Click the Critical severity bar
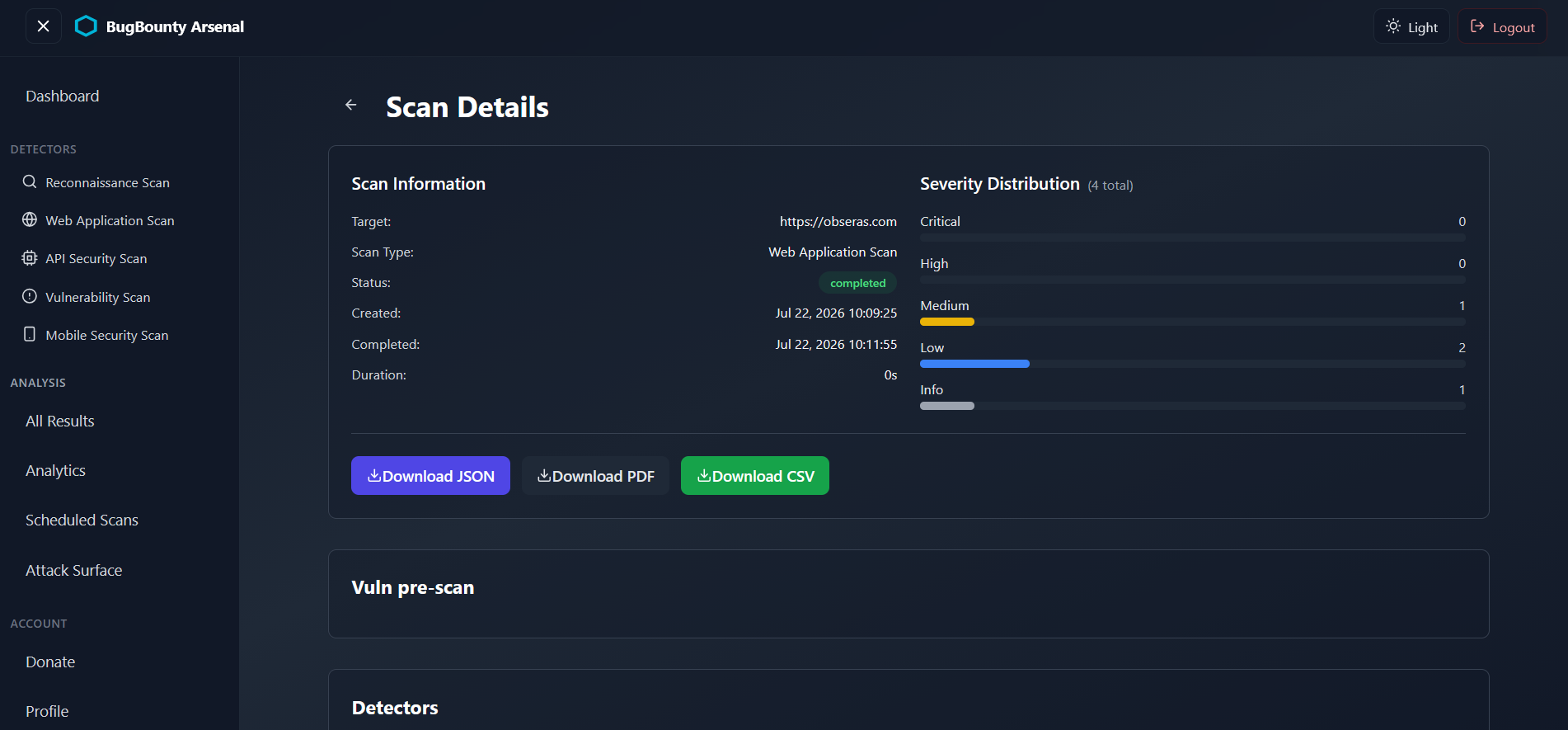Viewport: 1568px width, 730px height. click(x=1193, y=238)
